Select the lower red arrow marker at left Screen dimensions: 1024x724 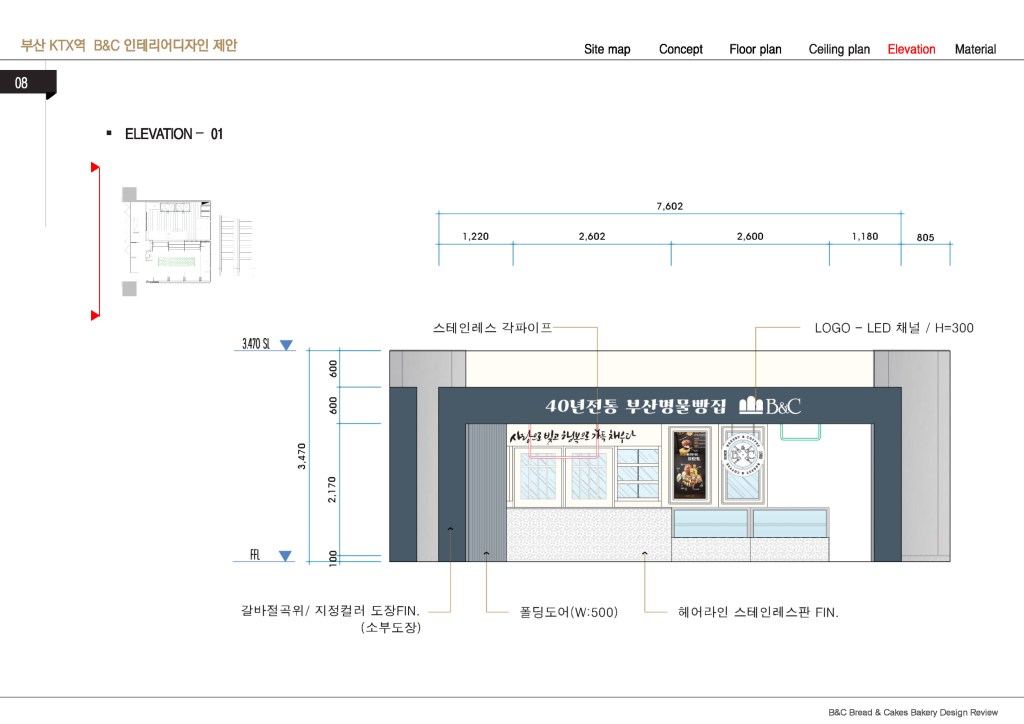click(x=95, y=315)
